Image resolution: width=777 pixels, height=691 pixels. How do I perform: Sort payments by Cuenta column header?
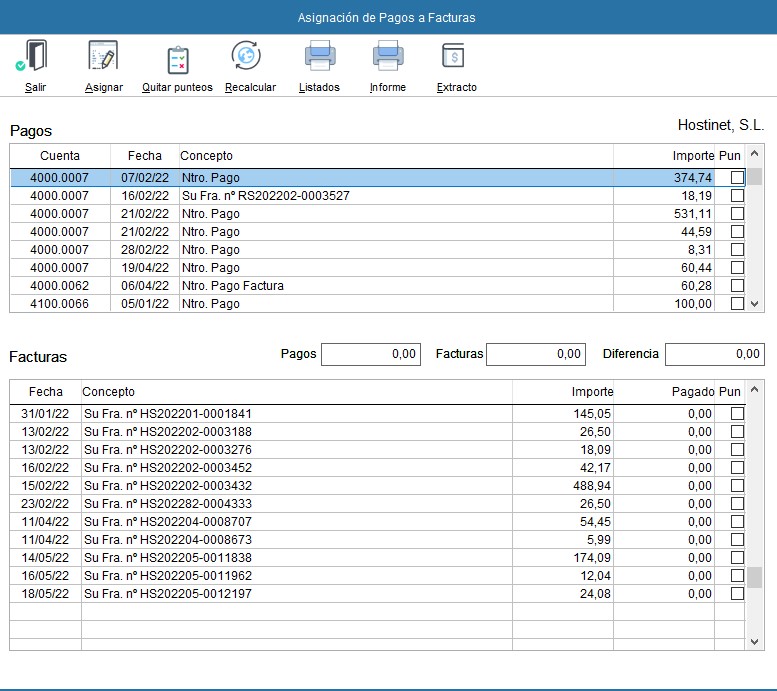[x=60, y=156]
